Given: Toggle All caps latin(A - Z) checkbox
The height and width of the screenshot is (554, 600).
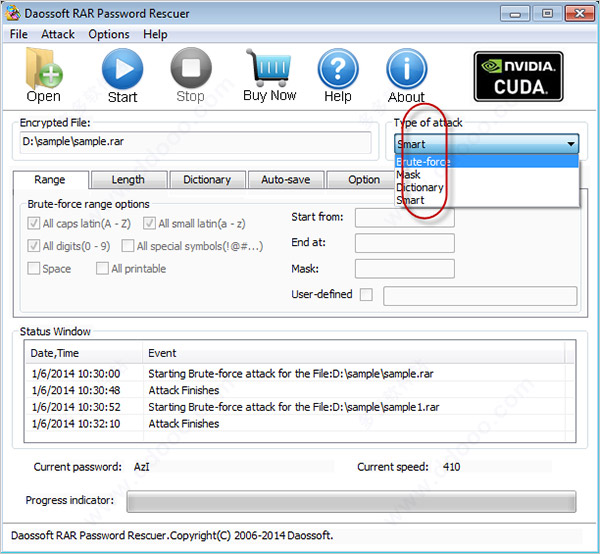Looking at the screenshot, I should tap(34, 223).
